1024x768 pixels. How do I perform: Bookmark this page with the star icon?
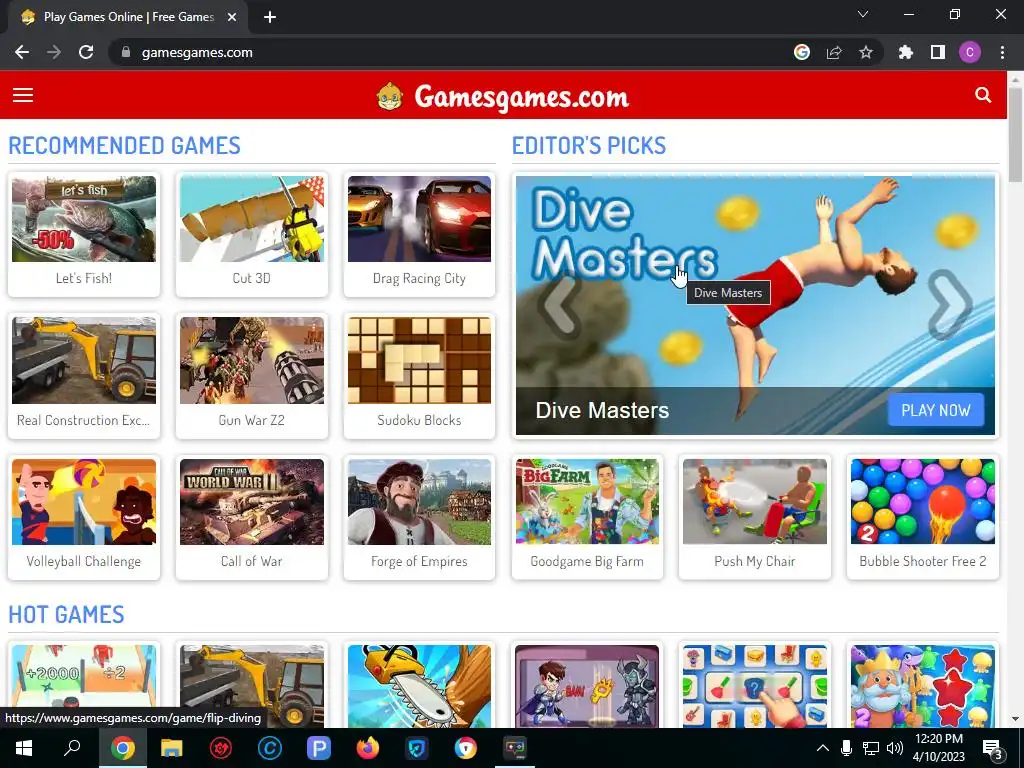pos(866,52)
